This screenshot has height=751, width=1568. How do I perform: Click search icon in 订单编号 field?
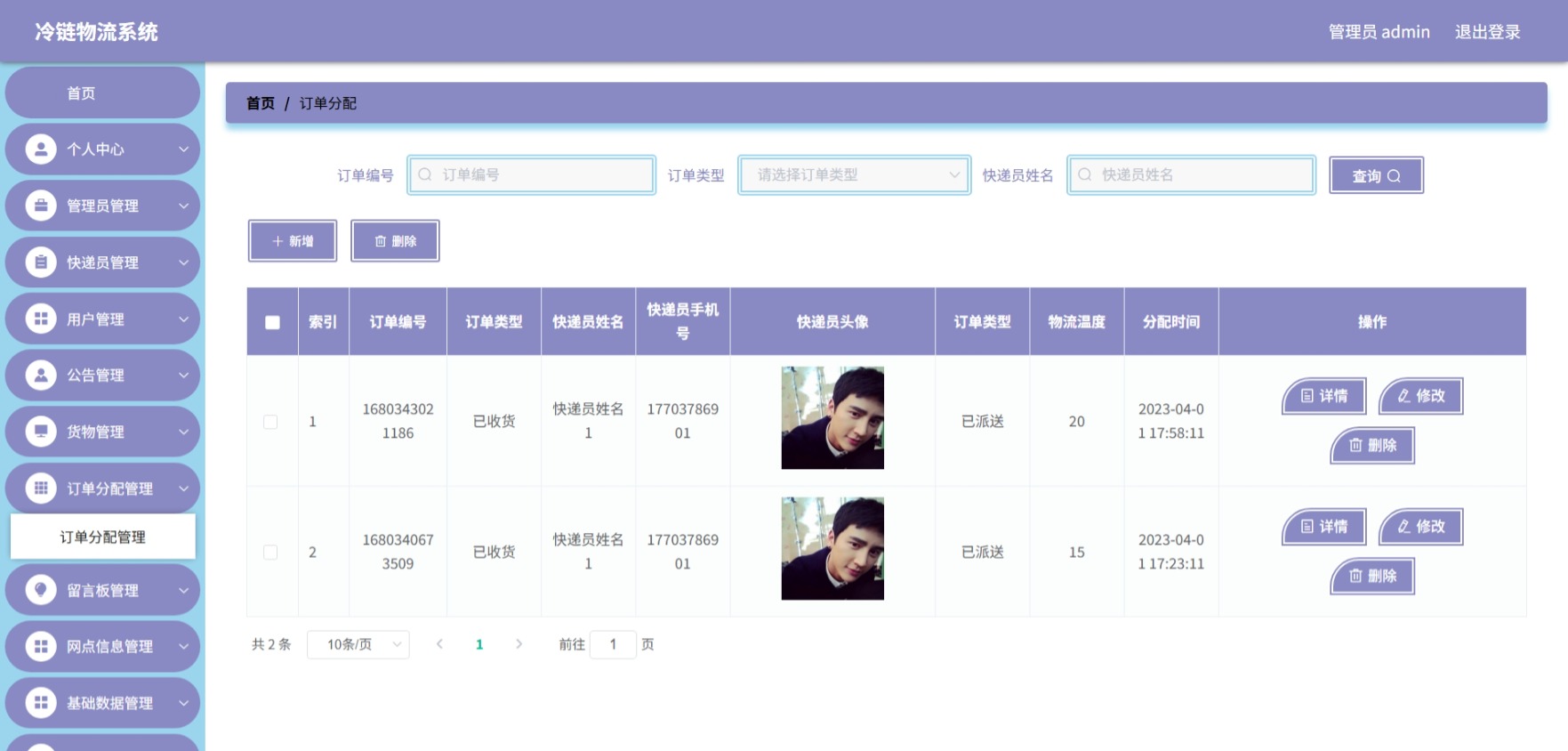pyautogui.click(x=425, y=174)
